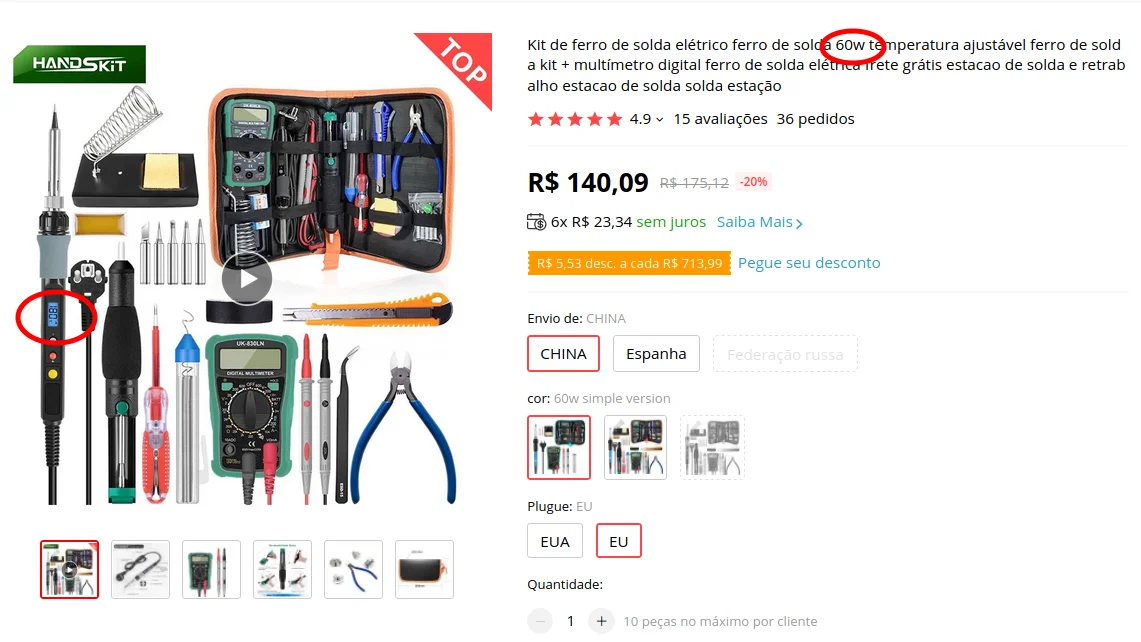Increase quantity with the plus button
Viewport: 1141px width, 642px height.
pos(601,621)
